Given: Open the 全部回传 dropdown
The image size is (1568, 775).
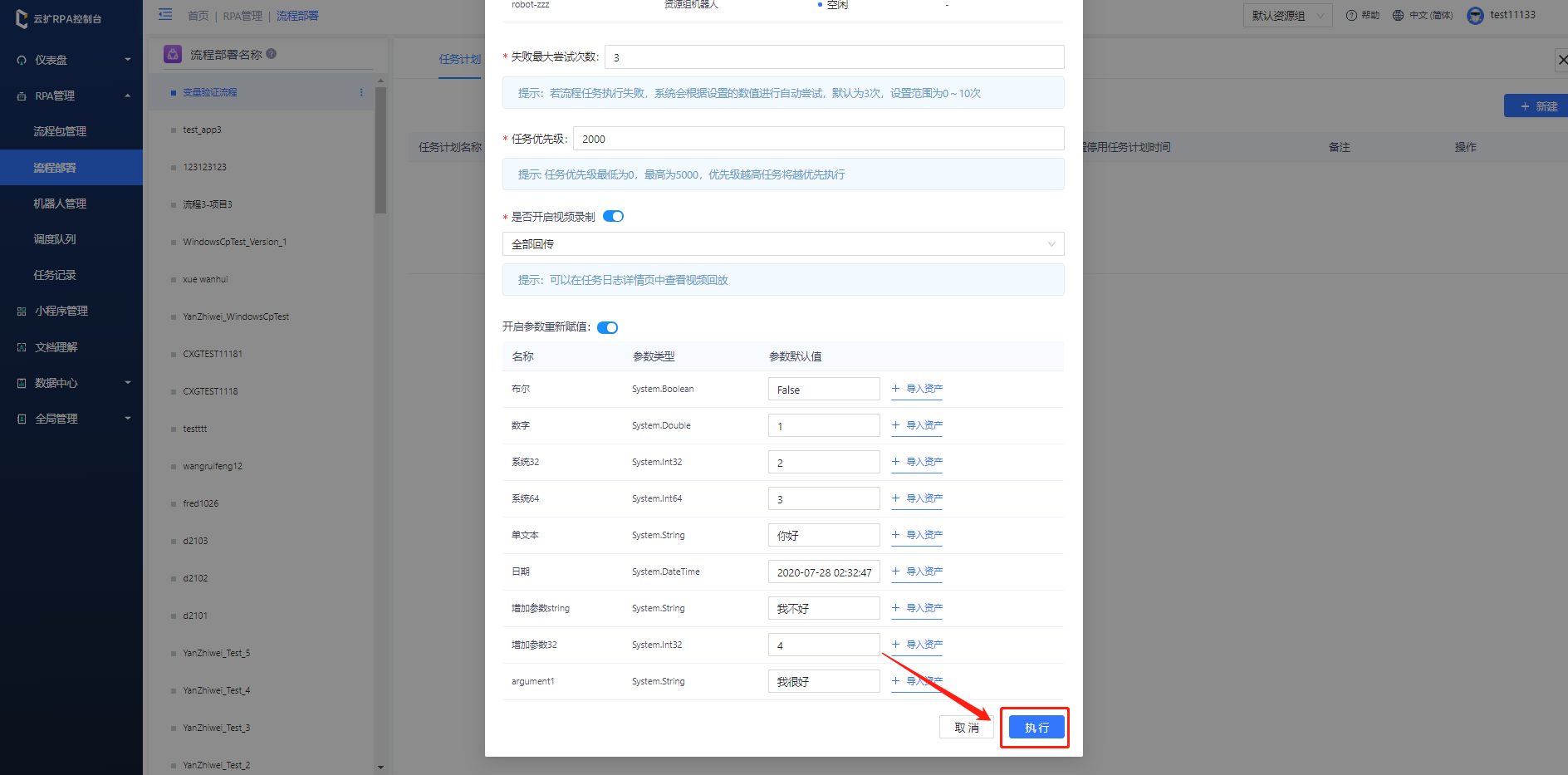Looking at the screenshot, I should (x=782, y=244).
